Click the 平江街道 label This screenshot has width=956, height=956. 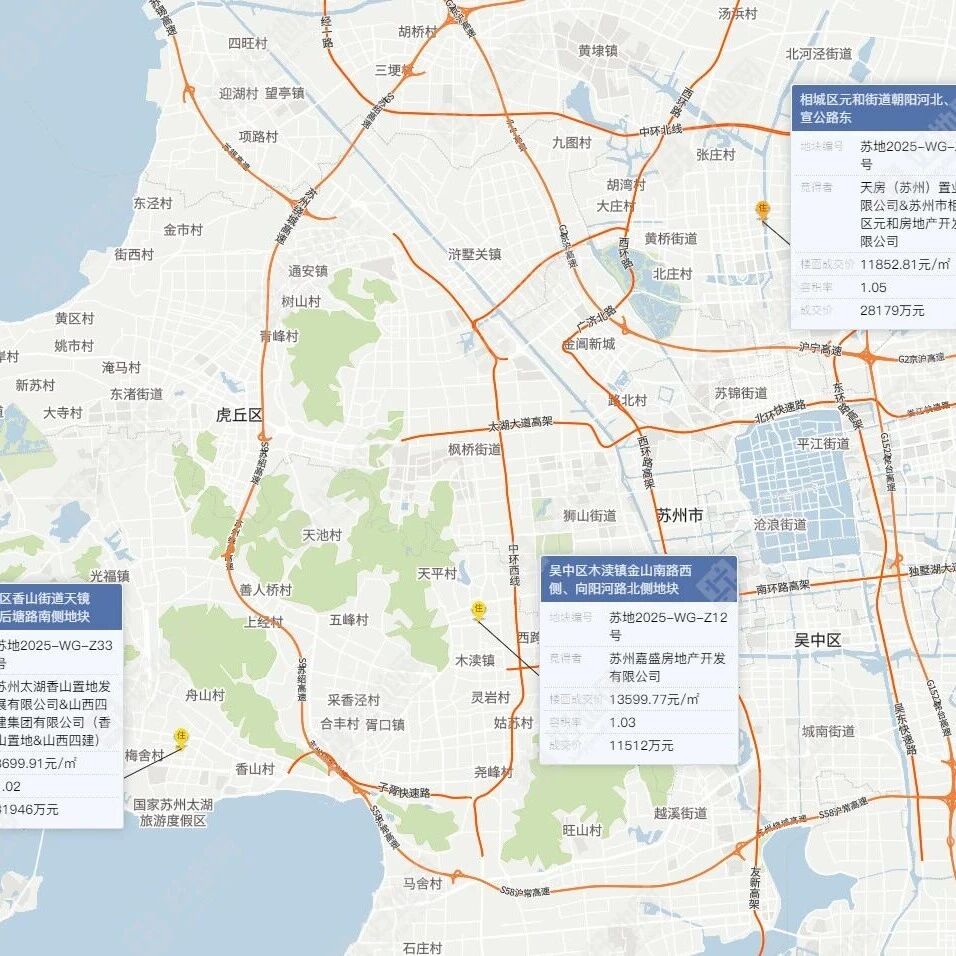(x=823, y=444)
